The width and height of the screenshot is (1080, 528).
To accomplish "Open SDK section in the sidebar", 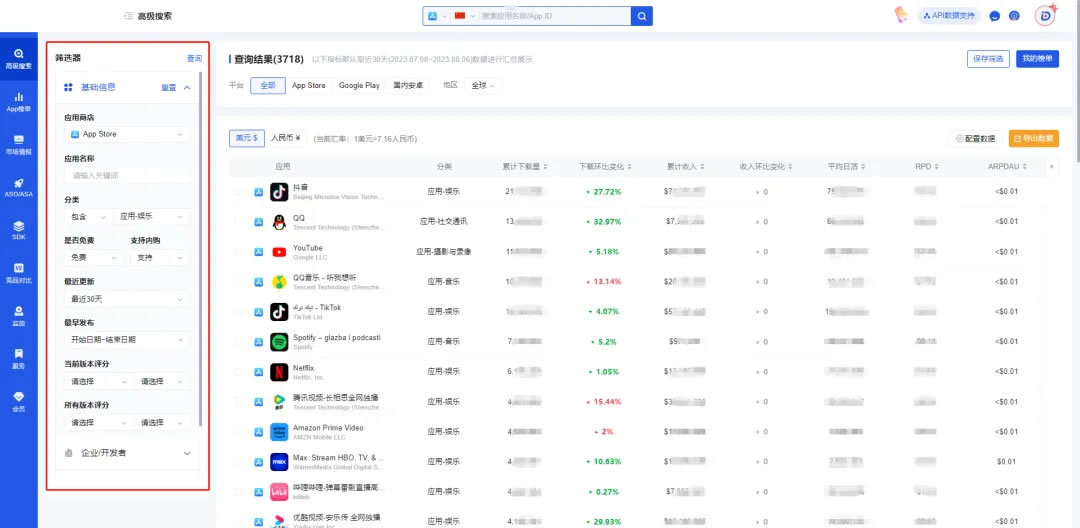I will pos(19,230).
